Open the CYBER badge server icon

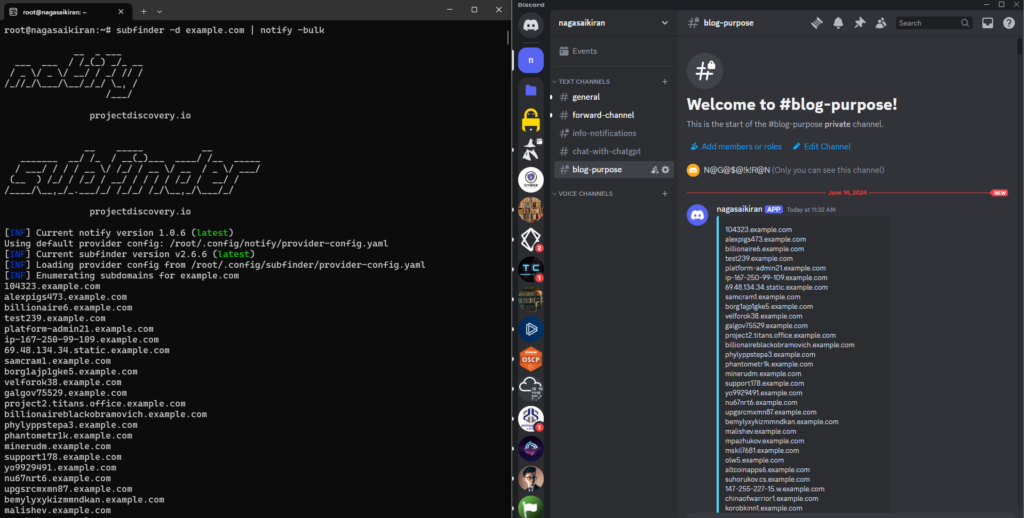click(x=530, y=180)
